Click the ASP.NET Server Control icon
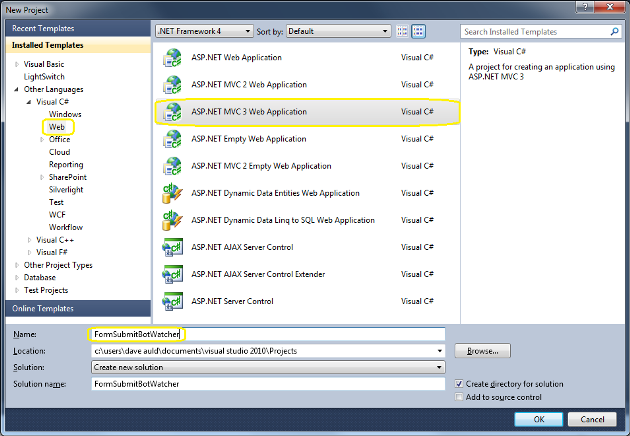 [172, 301]
